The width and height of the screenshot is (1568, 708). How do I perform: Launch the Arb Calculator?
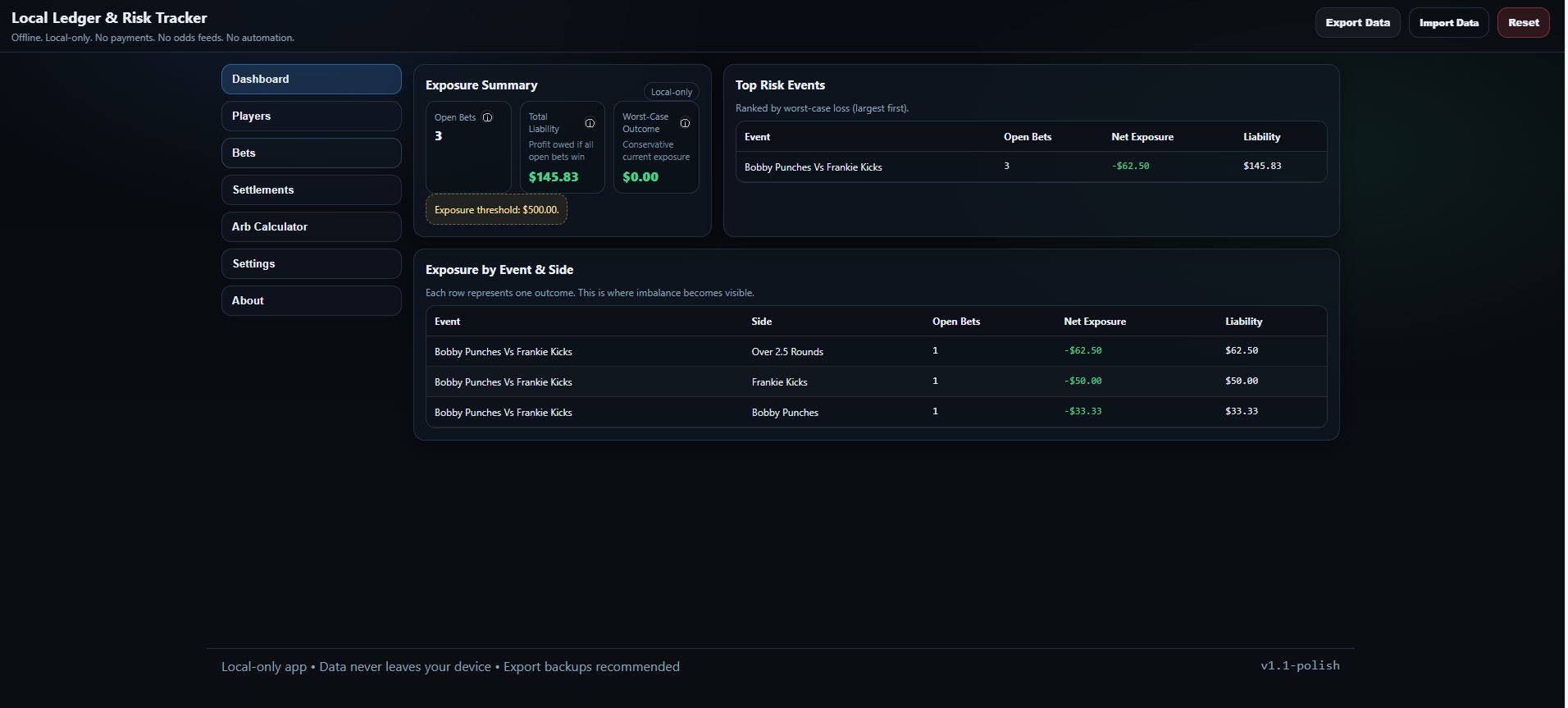311,226
